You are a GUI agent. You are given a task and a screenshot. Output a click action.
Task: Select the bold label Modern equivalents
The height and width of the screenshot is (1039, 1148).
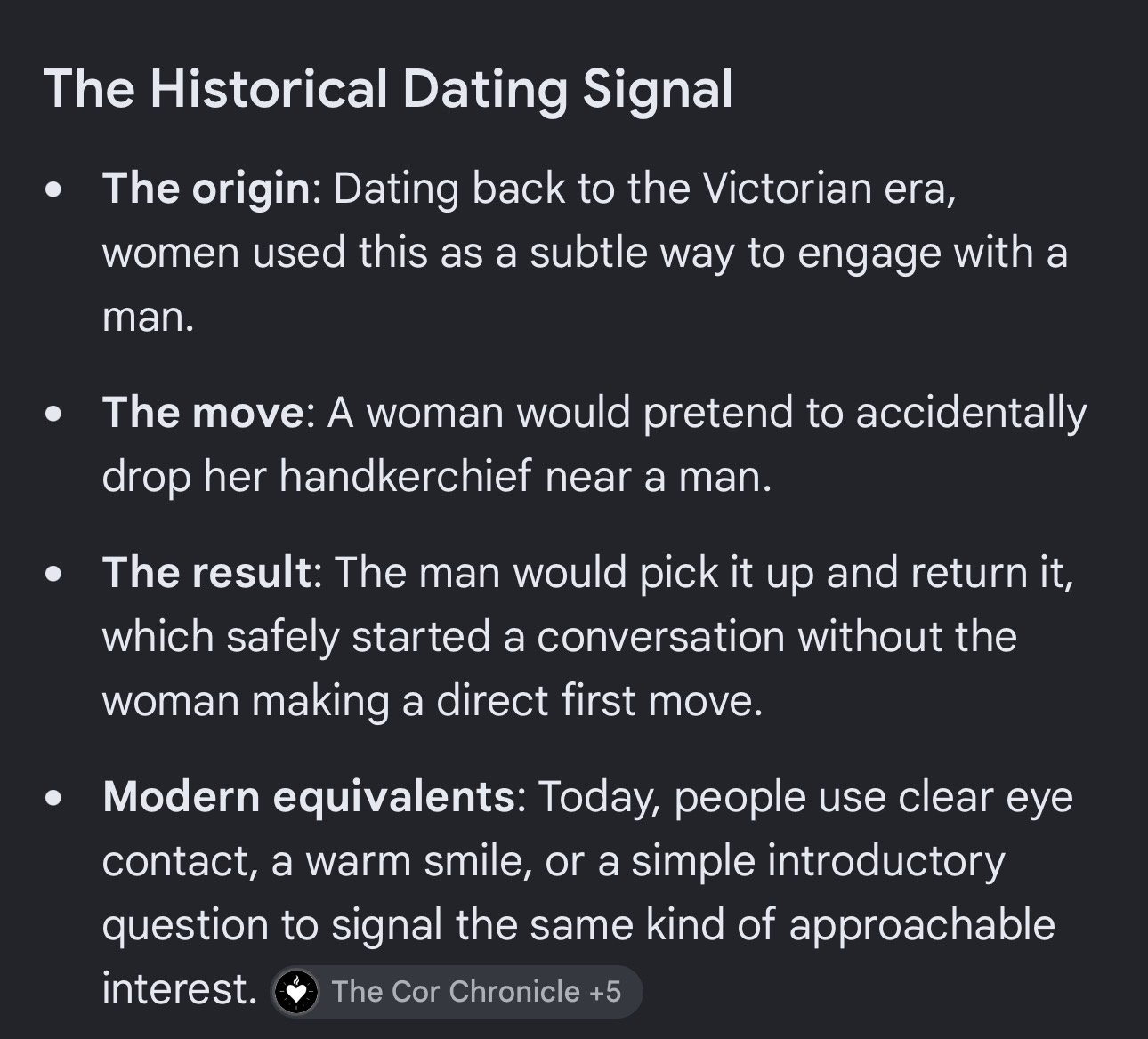coord(309,797)
